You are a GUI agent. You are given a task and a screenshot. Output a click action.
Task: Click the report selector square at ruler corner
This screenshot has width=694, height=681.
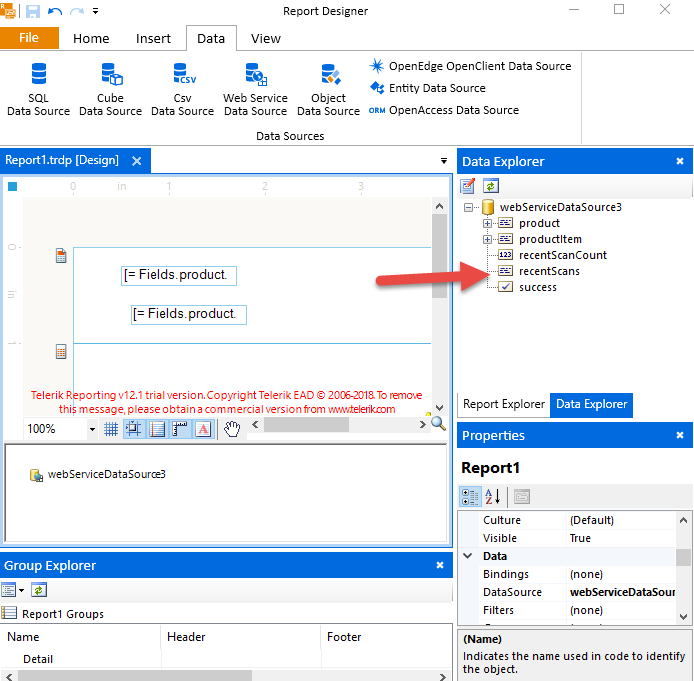[12, 187]
